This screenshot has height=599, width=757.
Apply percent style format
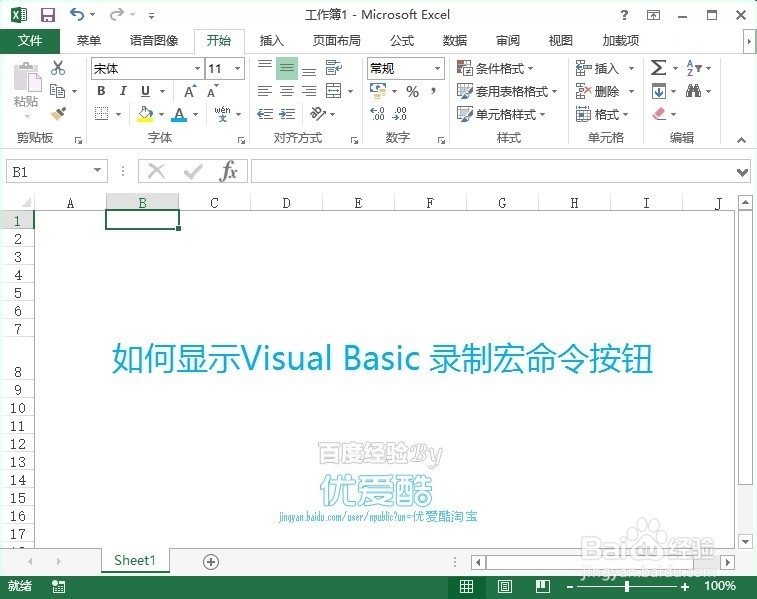(412, 91)
